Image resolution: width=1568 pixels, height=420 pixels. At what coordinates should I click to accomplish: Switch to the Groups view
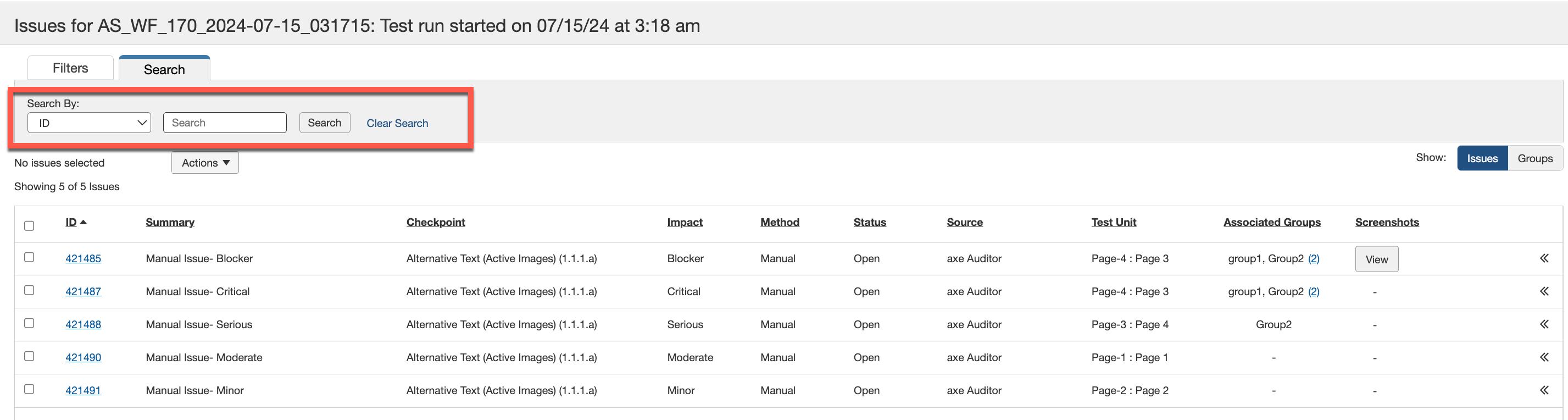(x=1534, y=158)
